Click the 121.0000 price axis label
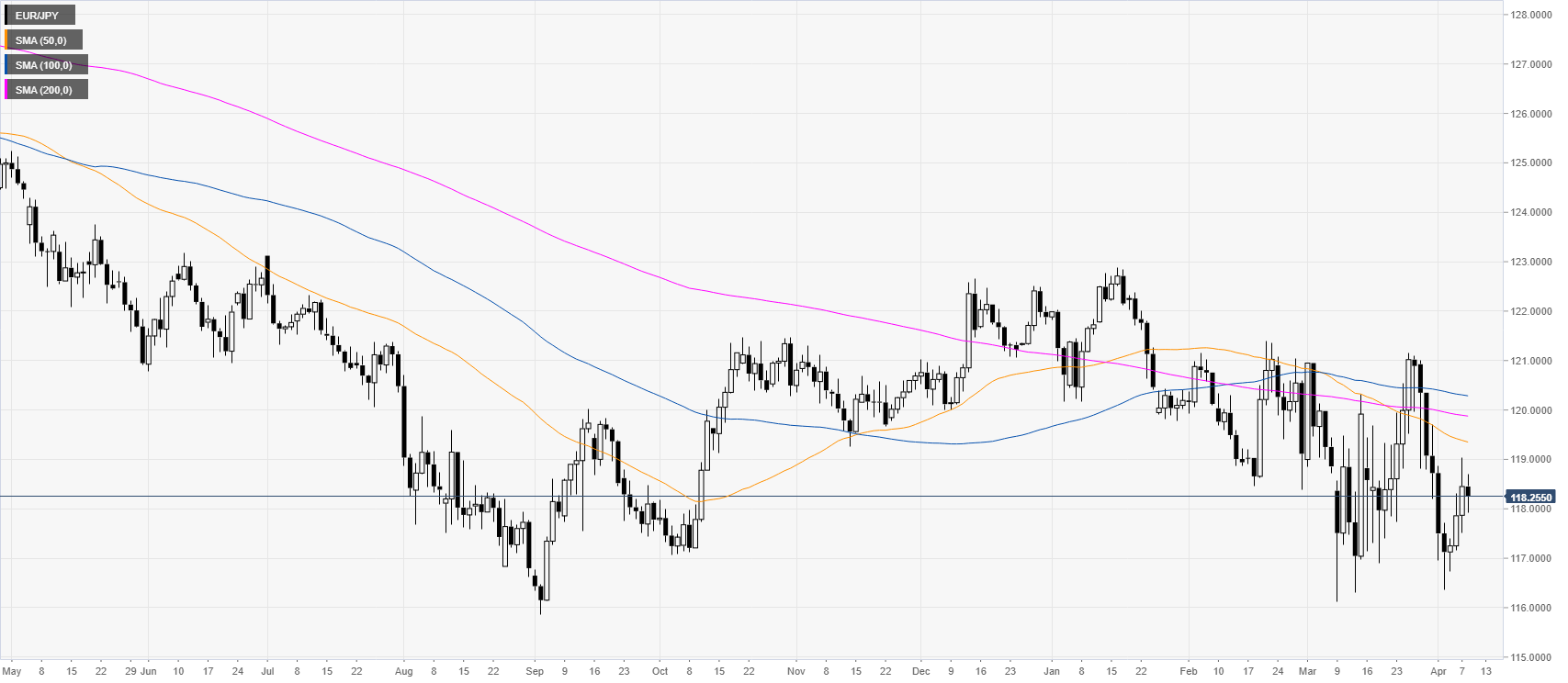The image size is (1568, 683). pyautogui.click(x=1531, y=361)
